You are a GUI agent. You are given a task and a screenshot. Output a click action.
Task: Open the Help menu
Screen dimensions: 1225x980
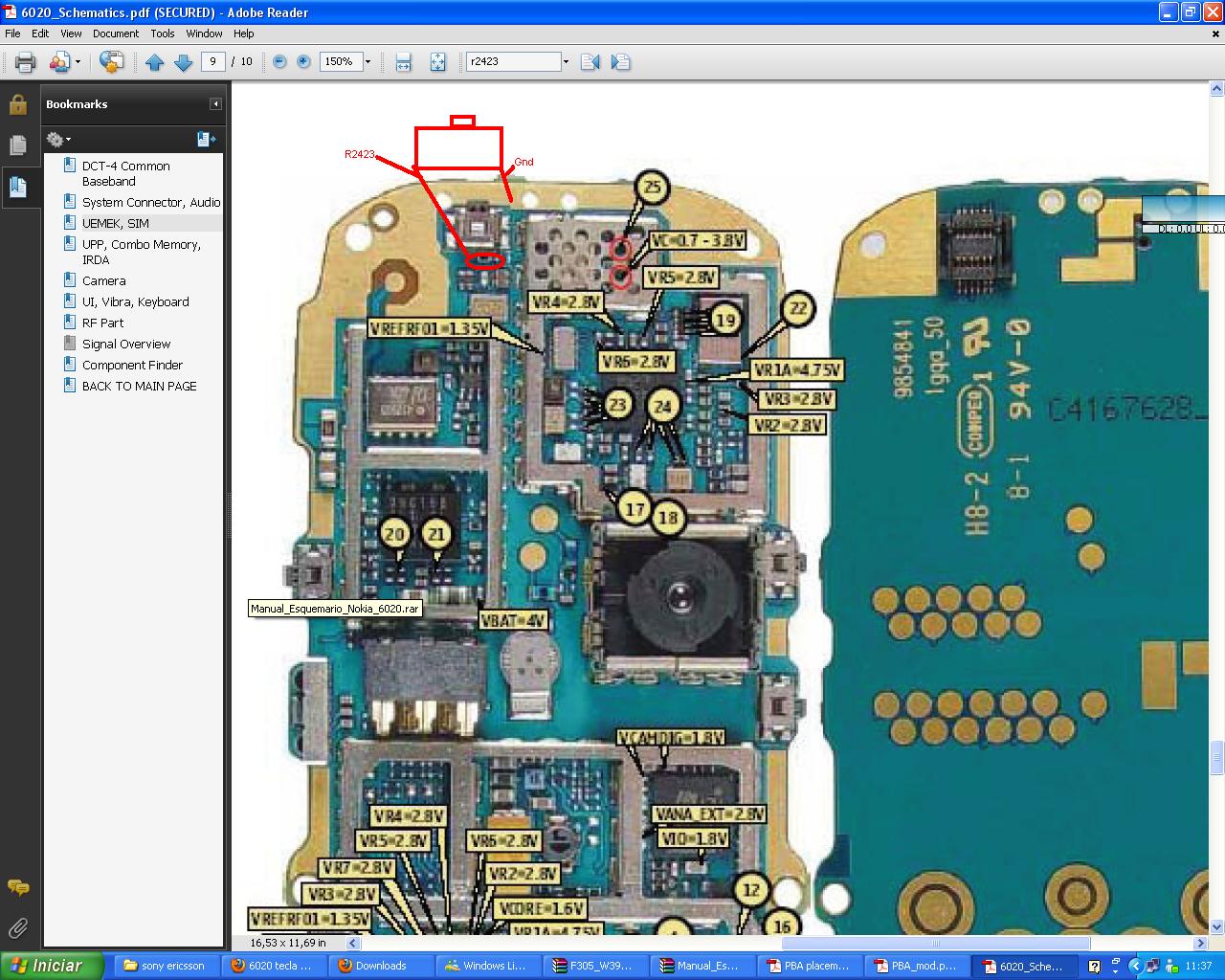click(x=244, y=33)
